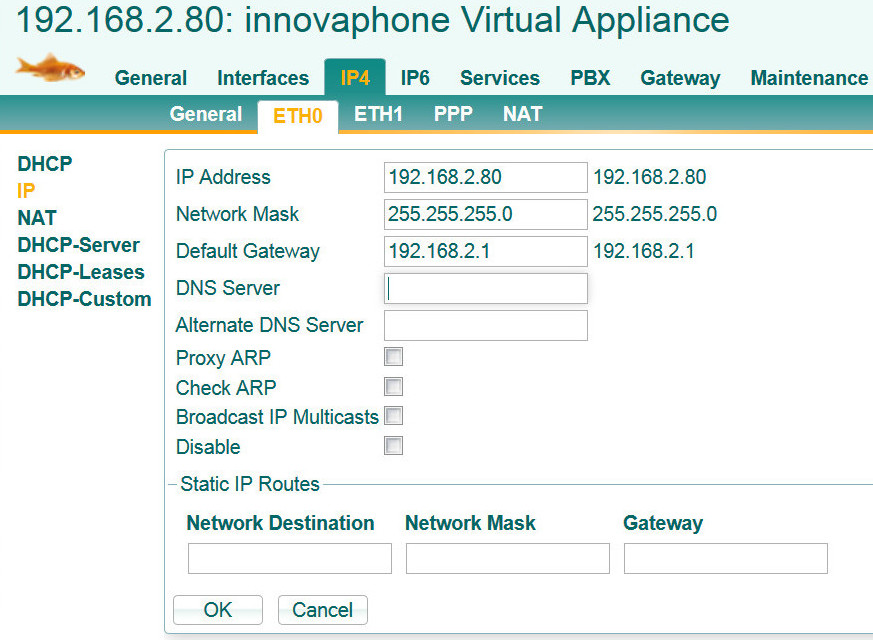Click the DNS Server input field
This screenshot has height=640, width=873.
485,289
